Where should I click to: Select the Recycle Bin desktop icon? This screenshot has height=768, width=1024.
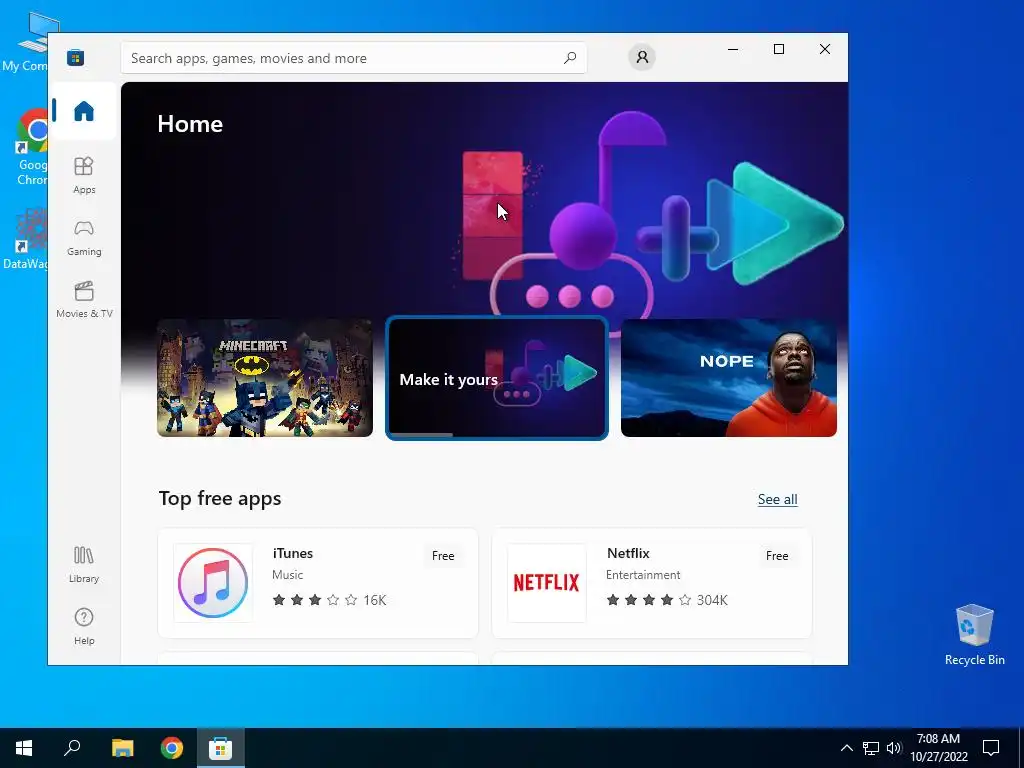pos(974,634)
